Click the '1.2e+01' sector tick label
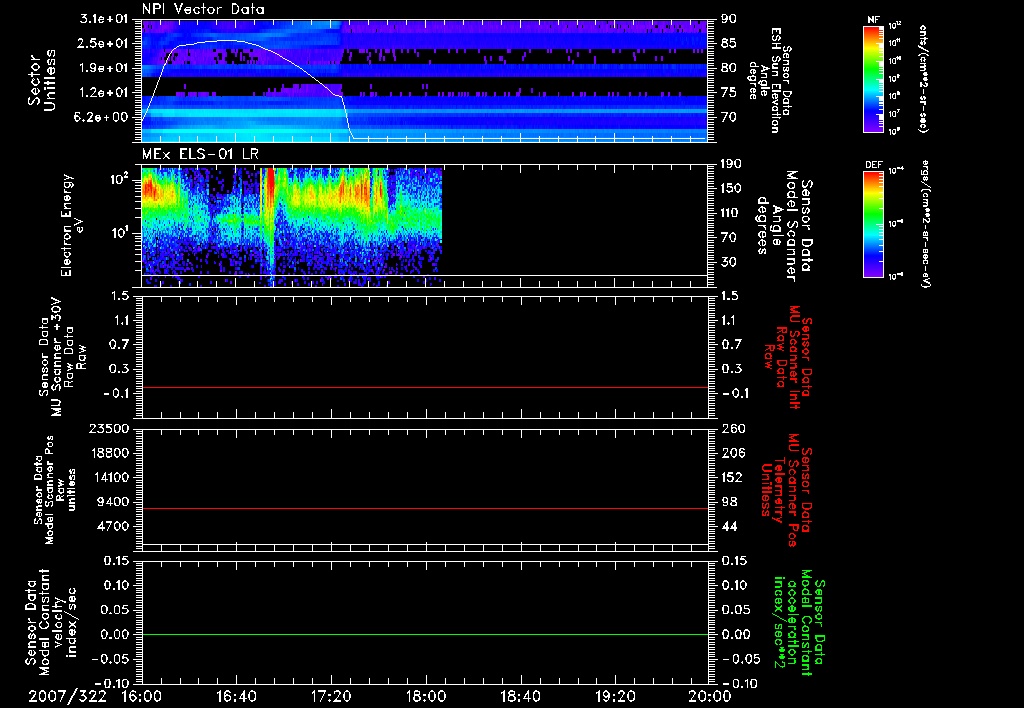 pos(104,93)
